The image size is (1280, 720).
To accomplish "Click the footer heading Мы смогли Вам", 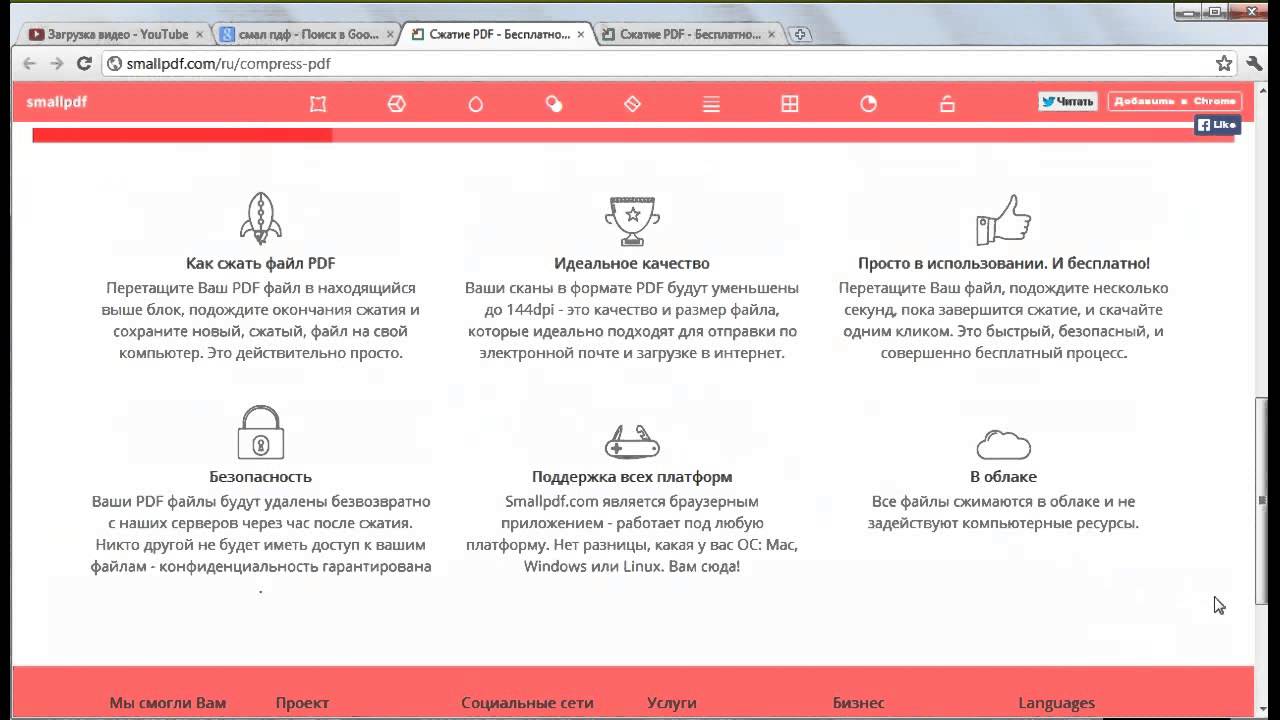I will (168, 703).
